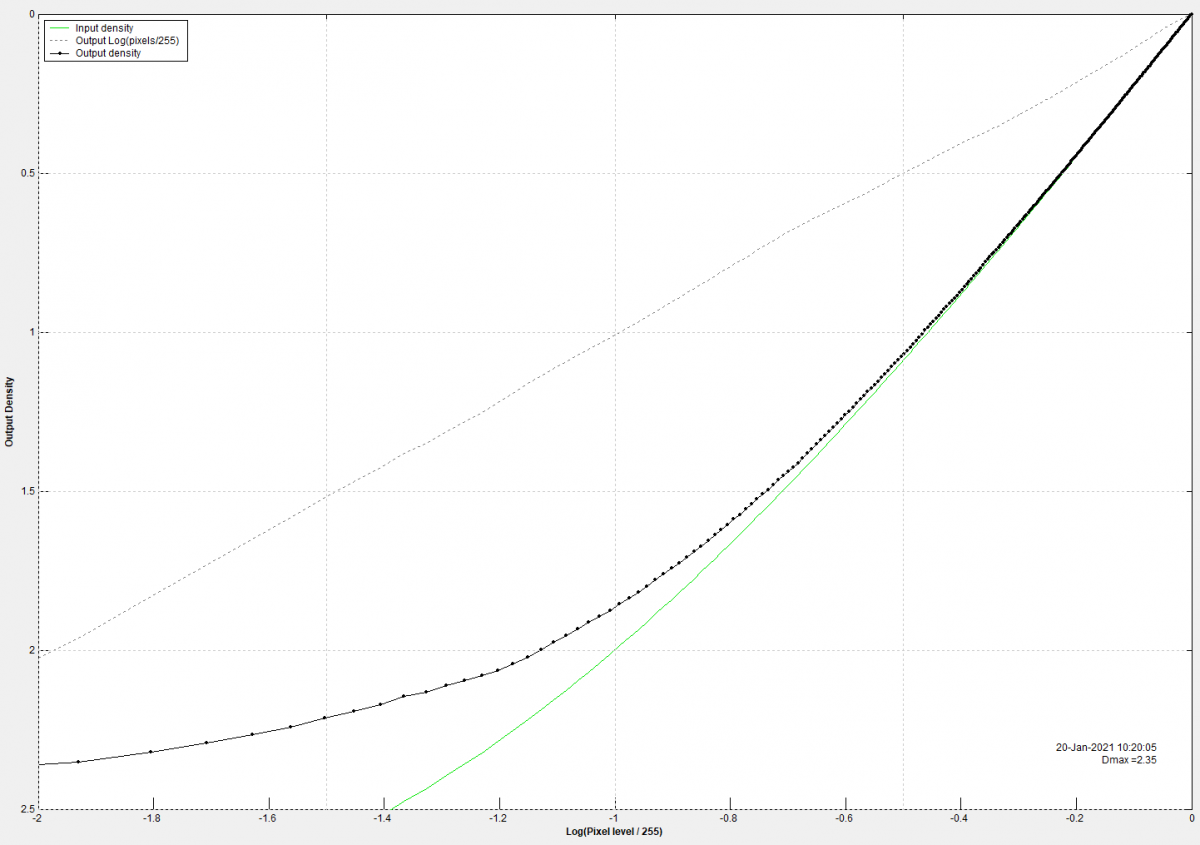This screenshot has height=845, width=1200.
Task: Click the x-axis tick label "-1.4"
Action: pyautogui.click(x=383, y=819)
